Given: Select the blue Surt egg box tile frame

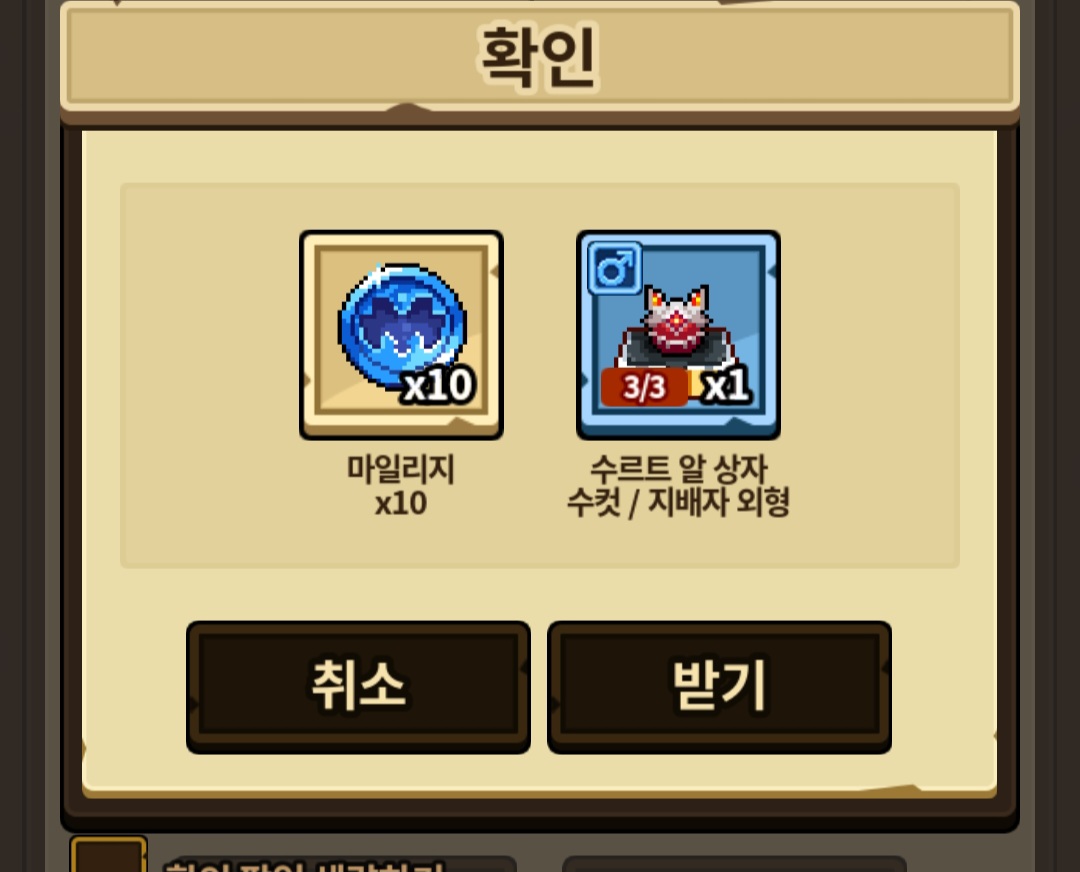Looking at the screenshot, I should (678, 335).
